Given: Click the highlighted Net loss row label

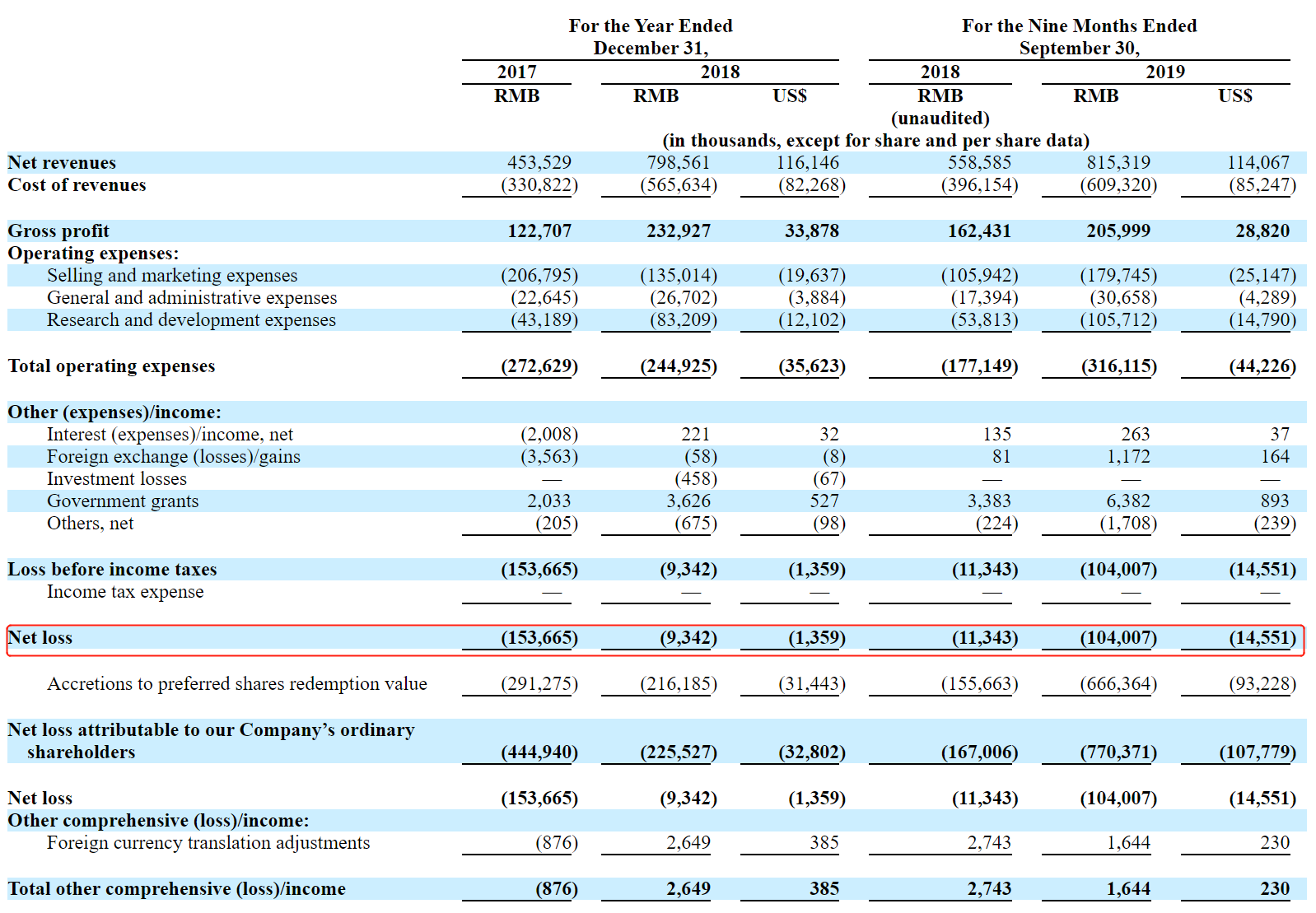Looking at the screenshot, I should (40, 638).
